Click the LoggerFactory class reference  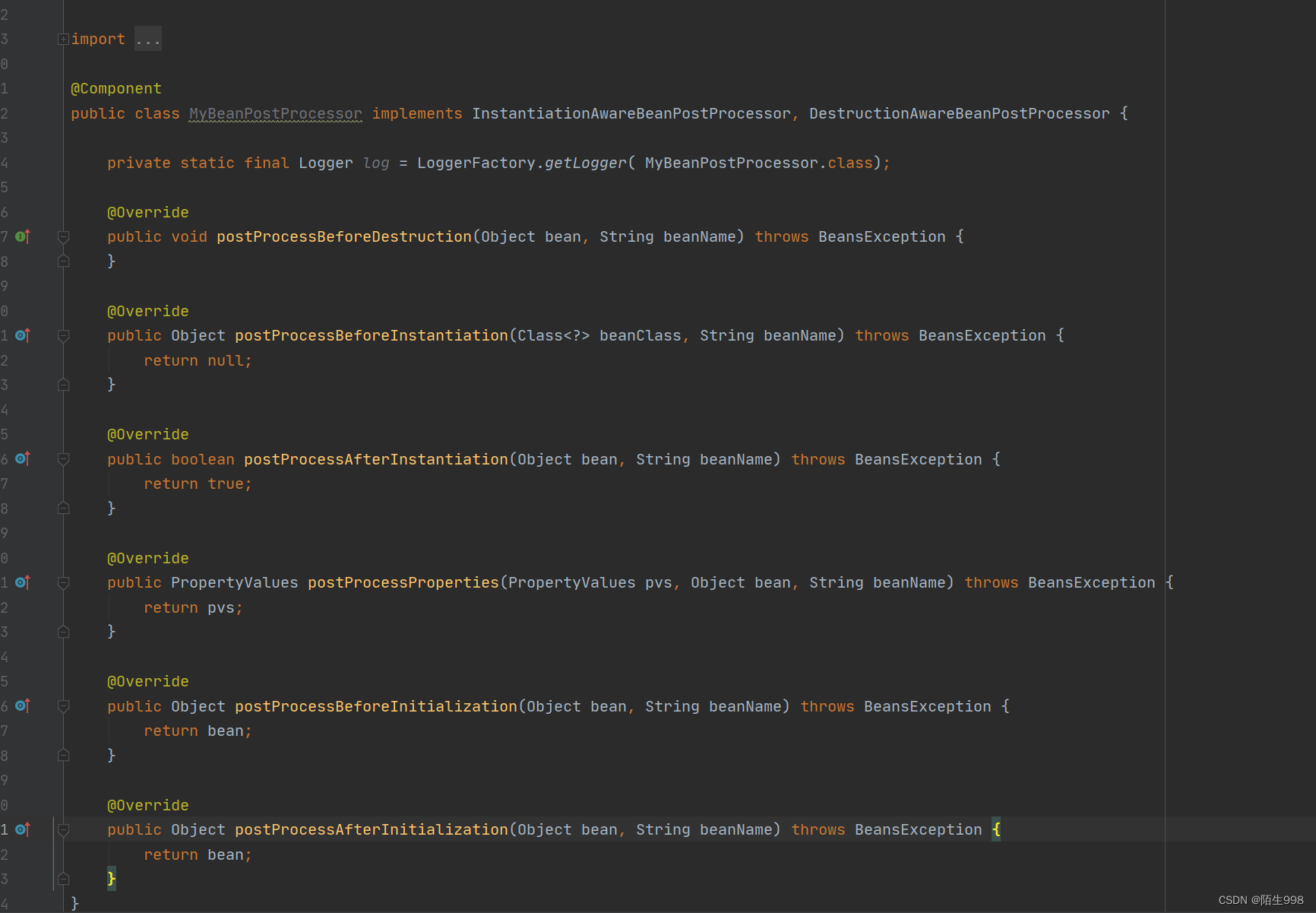pos(476,163)
